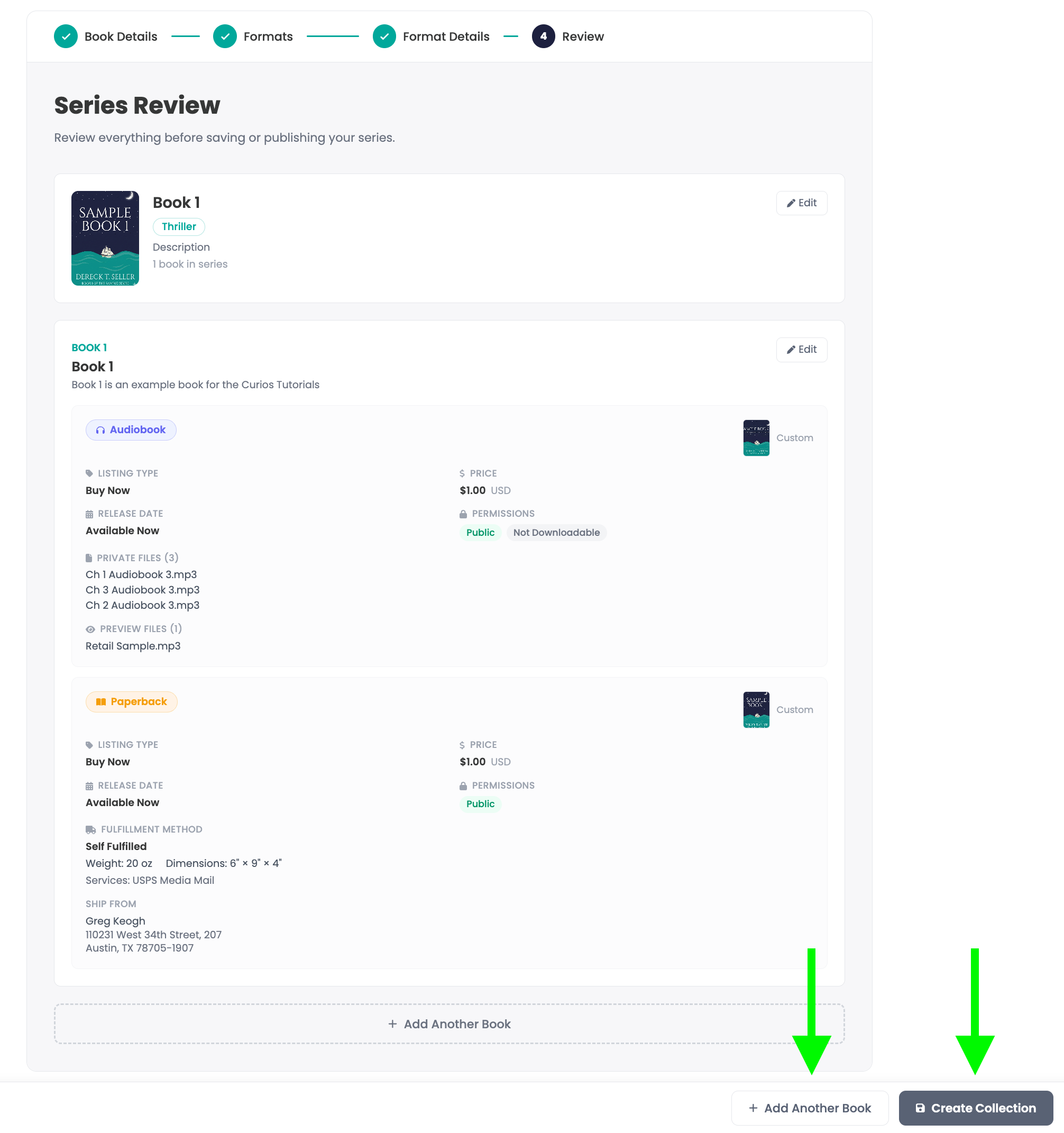1064x1133 pixels.
Task: Click the Format Details checkmark circle
Action: [384, 36]
